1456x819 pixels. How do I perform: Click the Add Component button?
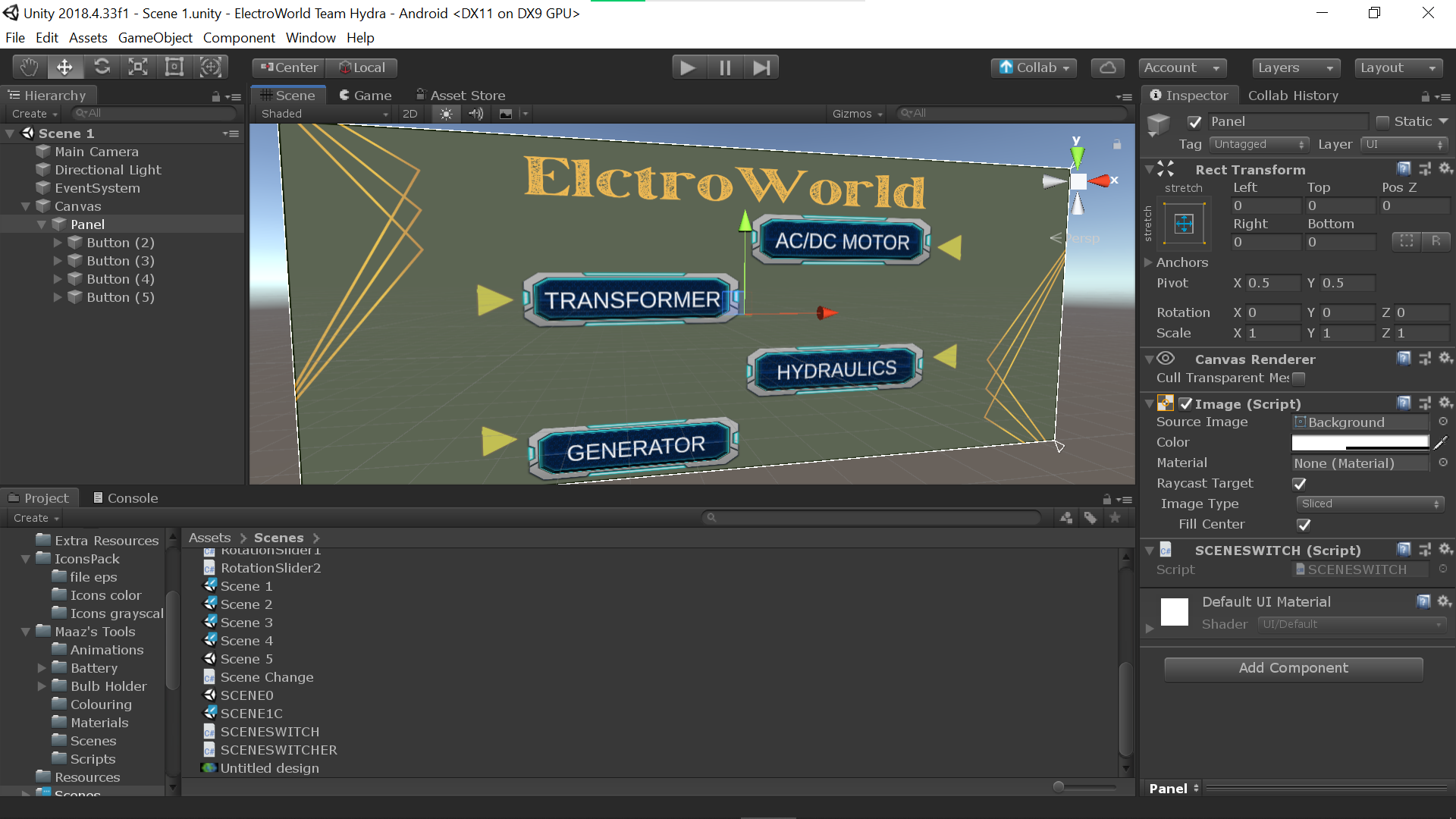pos(1293,668)
